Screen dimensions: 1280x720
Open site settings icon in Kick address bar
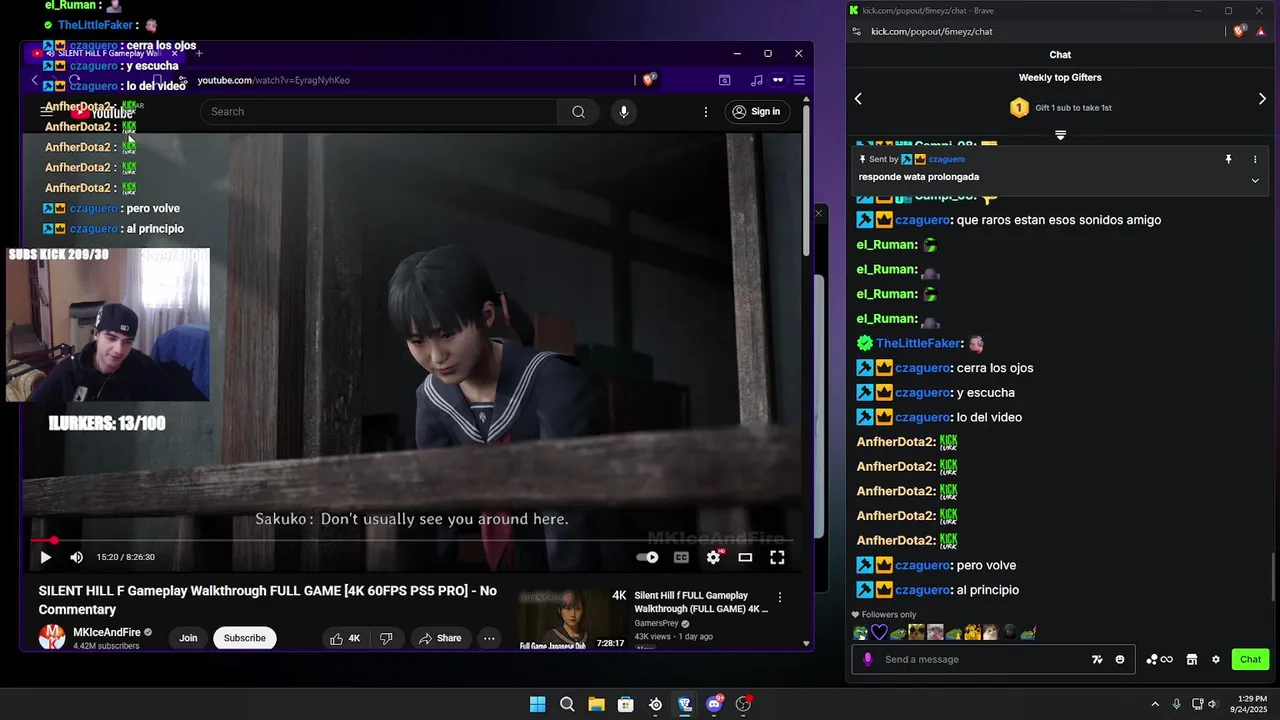857,31
